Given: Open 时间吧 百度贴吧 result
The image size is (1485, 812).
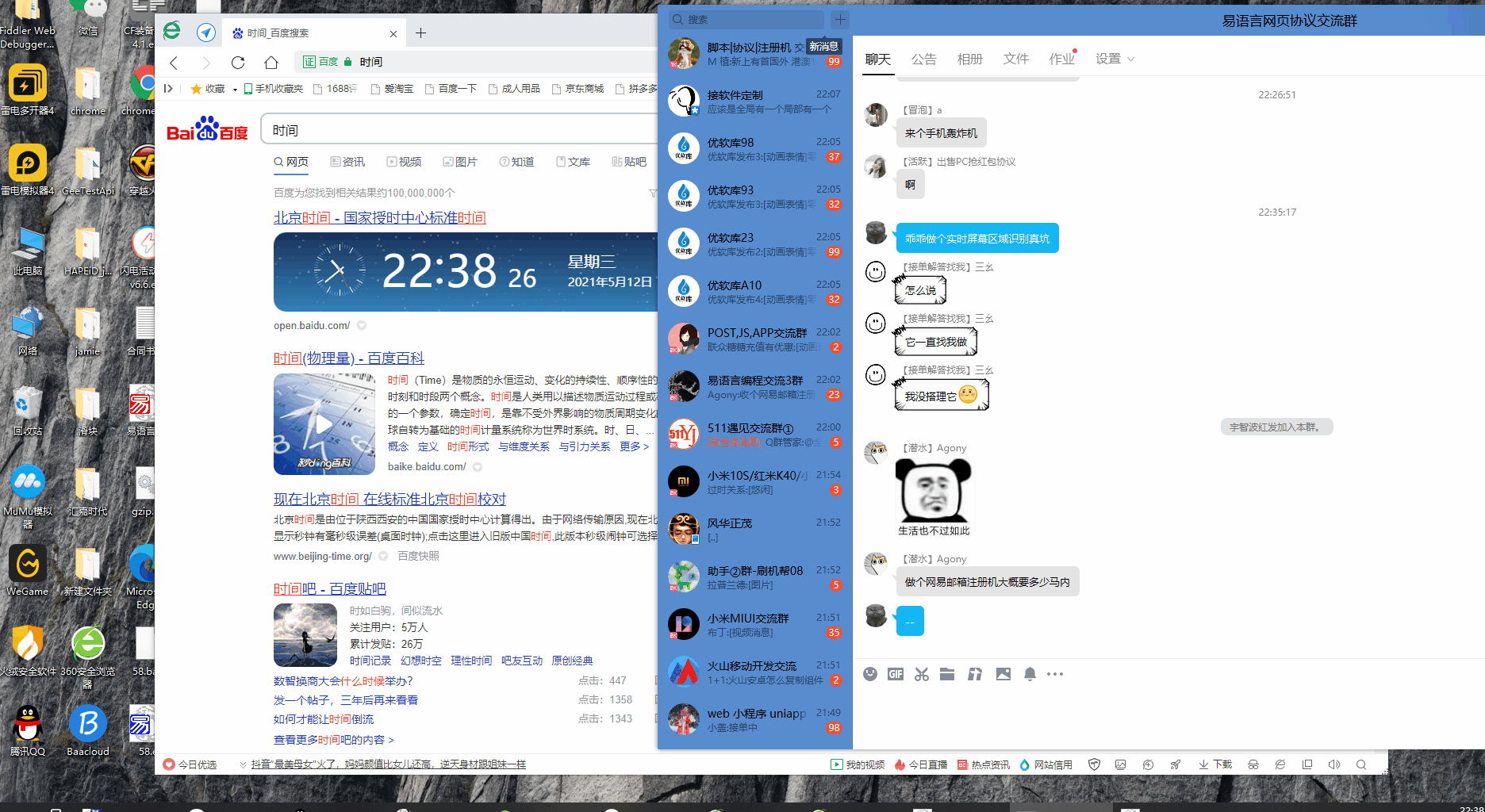Looking at the screenshot, I should coord(330,589).
